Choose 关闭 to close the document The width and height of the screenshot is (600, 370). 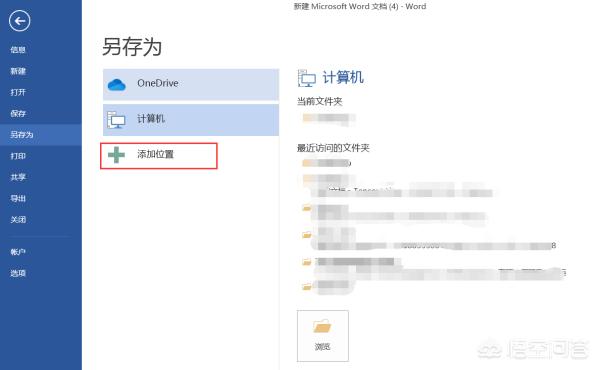(18, 220)
